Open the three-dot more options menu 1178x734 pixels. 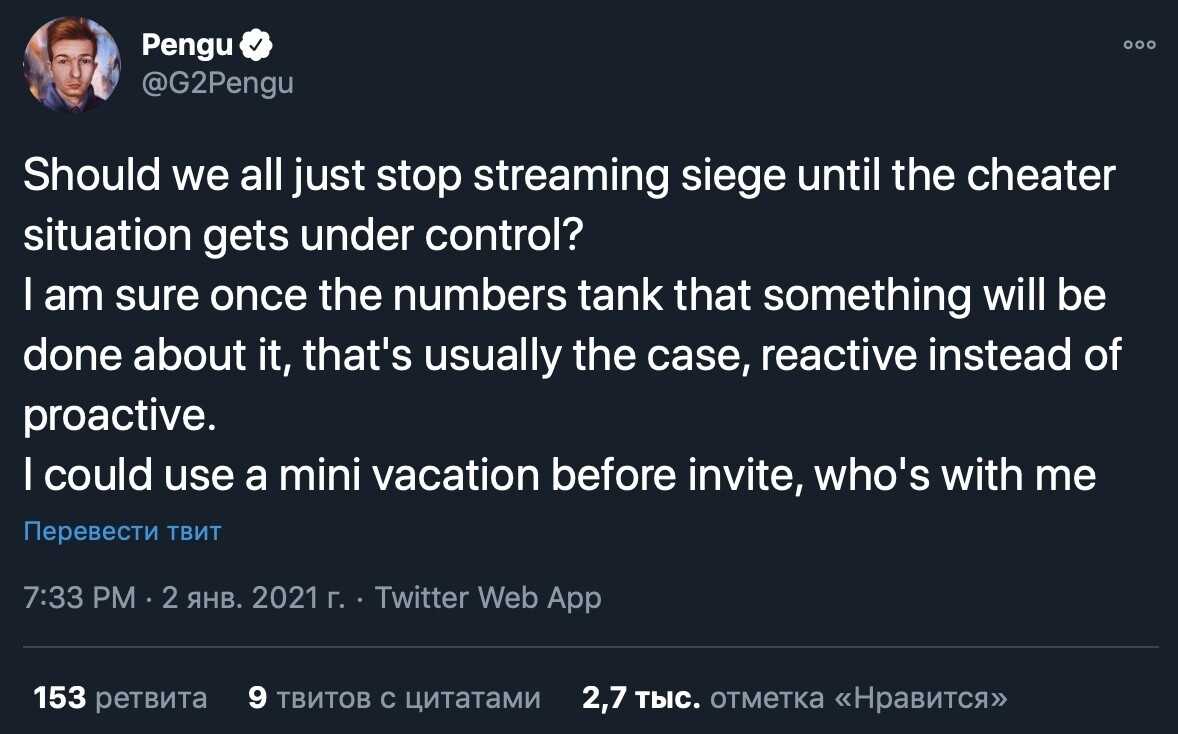pos(1139,45)
